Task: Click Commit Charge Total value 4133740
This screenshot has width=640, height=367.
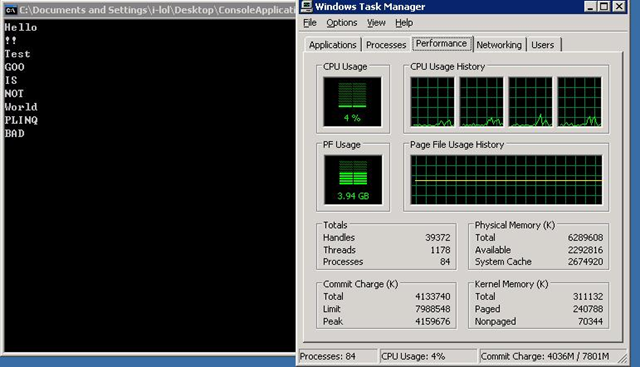Action: click(433, 297)
